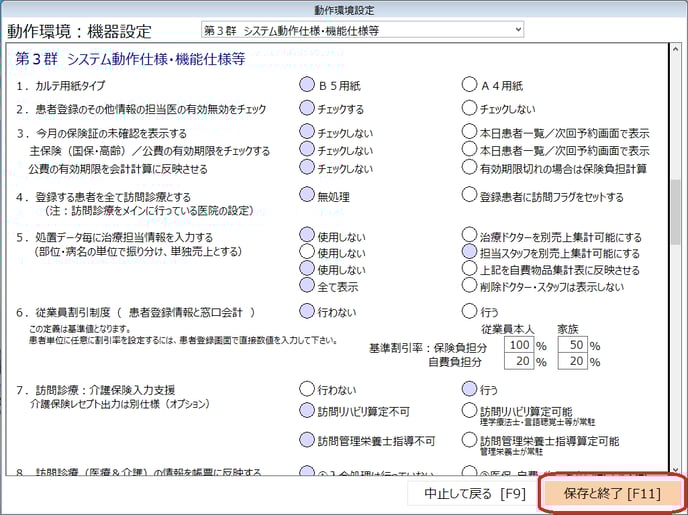Select 登録患者に訪問フラグをセットする
Image resolution: width=688 pixels, height=515 pixels.
(469, 197)
